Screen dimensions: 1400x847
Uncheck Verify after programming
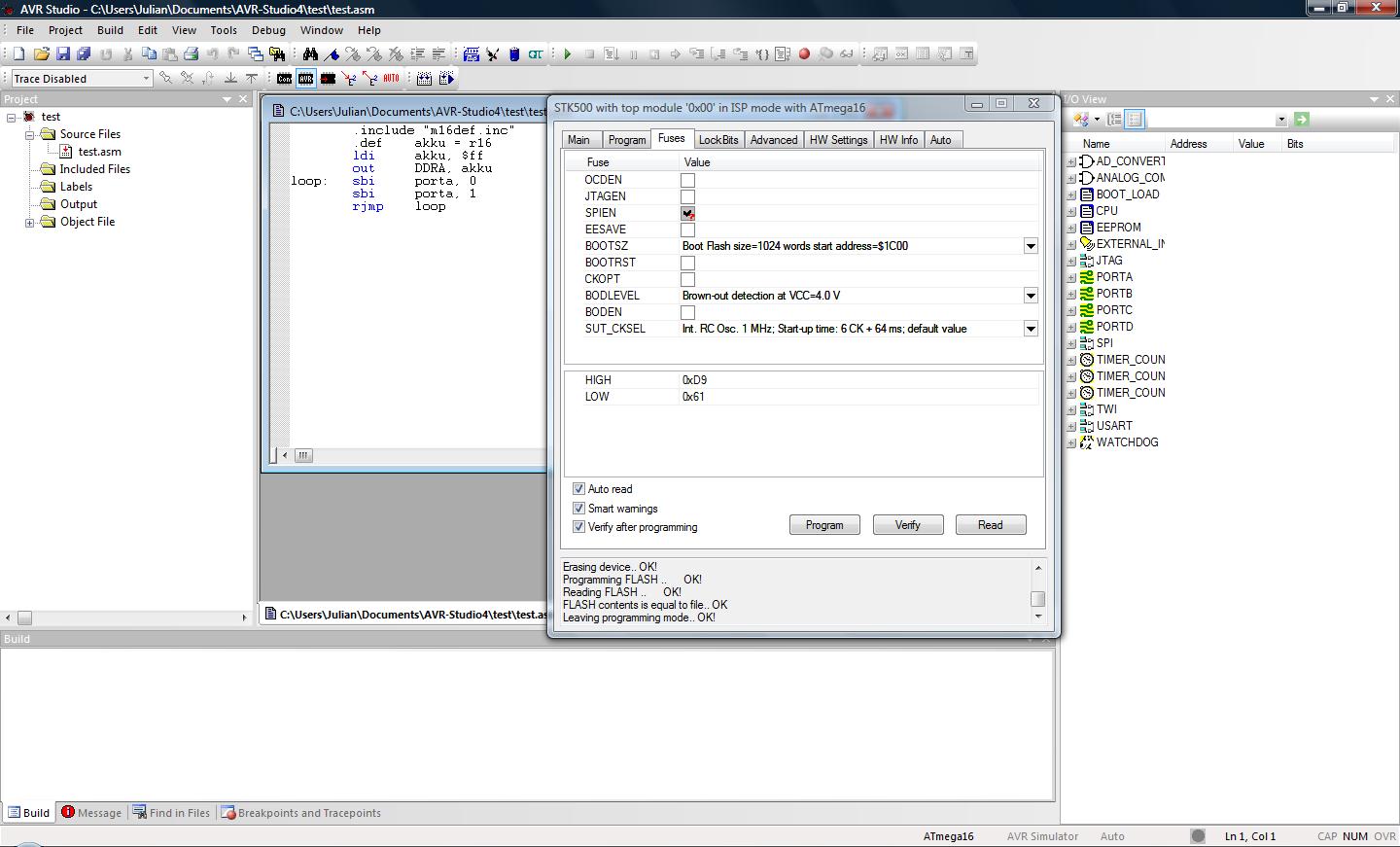pos(579,527)
